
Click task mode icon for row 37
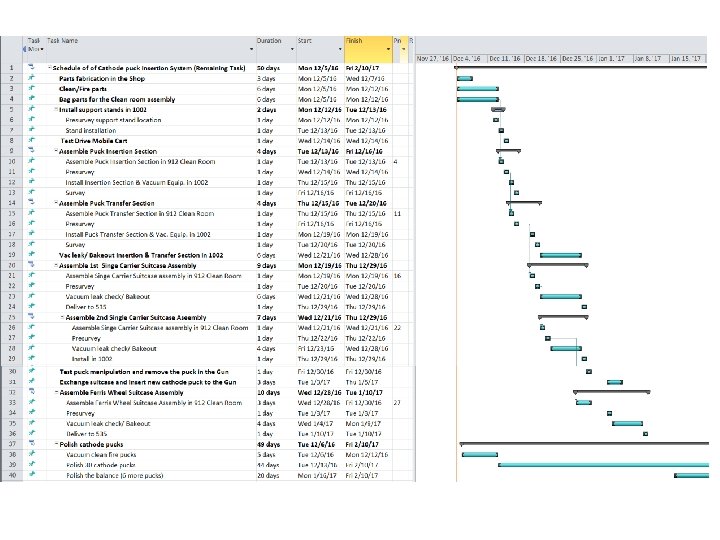pos(32,444)
